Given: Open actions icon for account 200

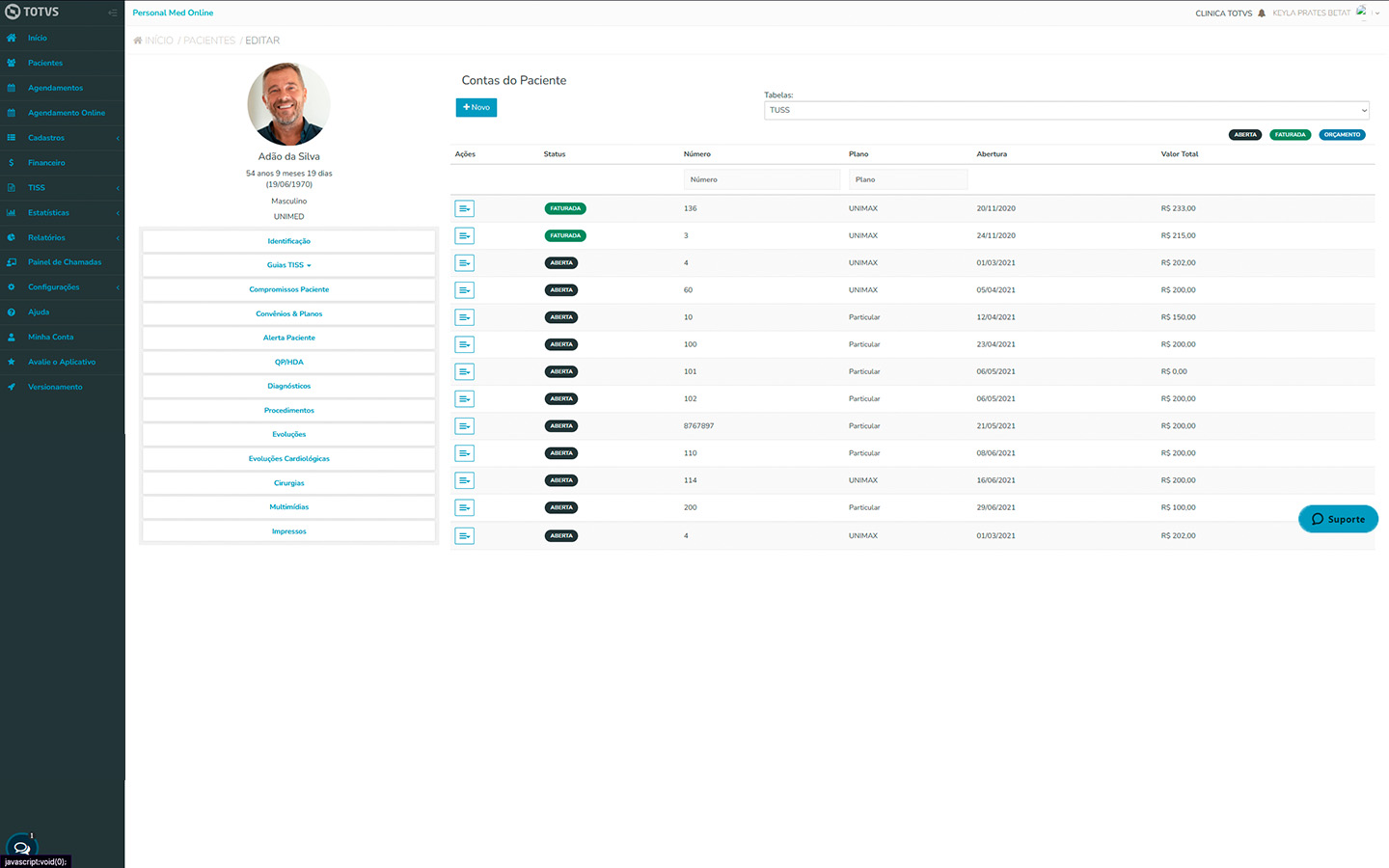Looking at the screenshot, I should pyautogui.click(x=464, y=507).
